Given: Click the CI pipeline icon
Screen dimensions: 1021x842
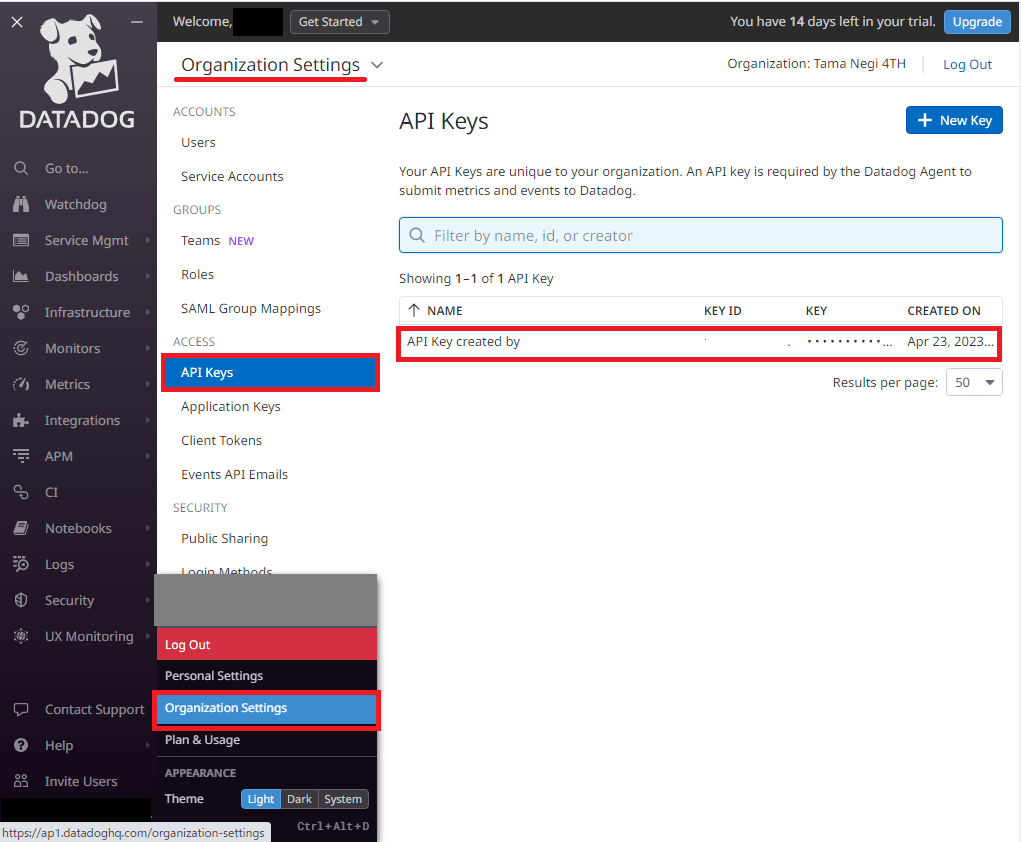Looking at the screenshot, I should pos(21,492).
